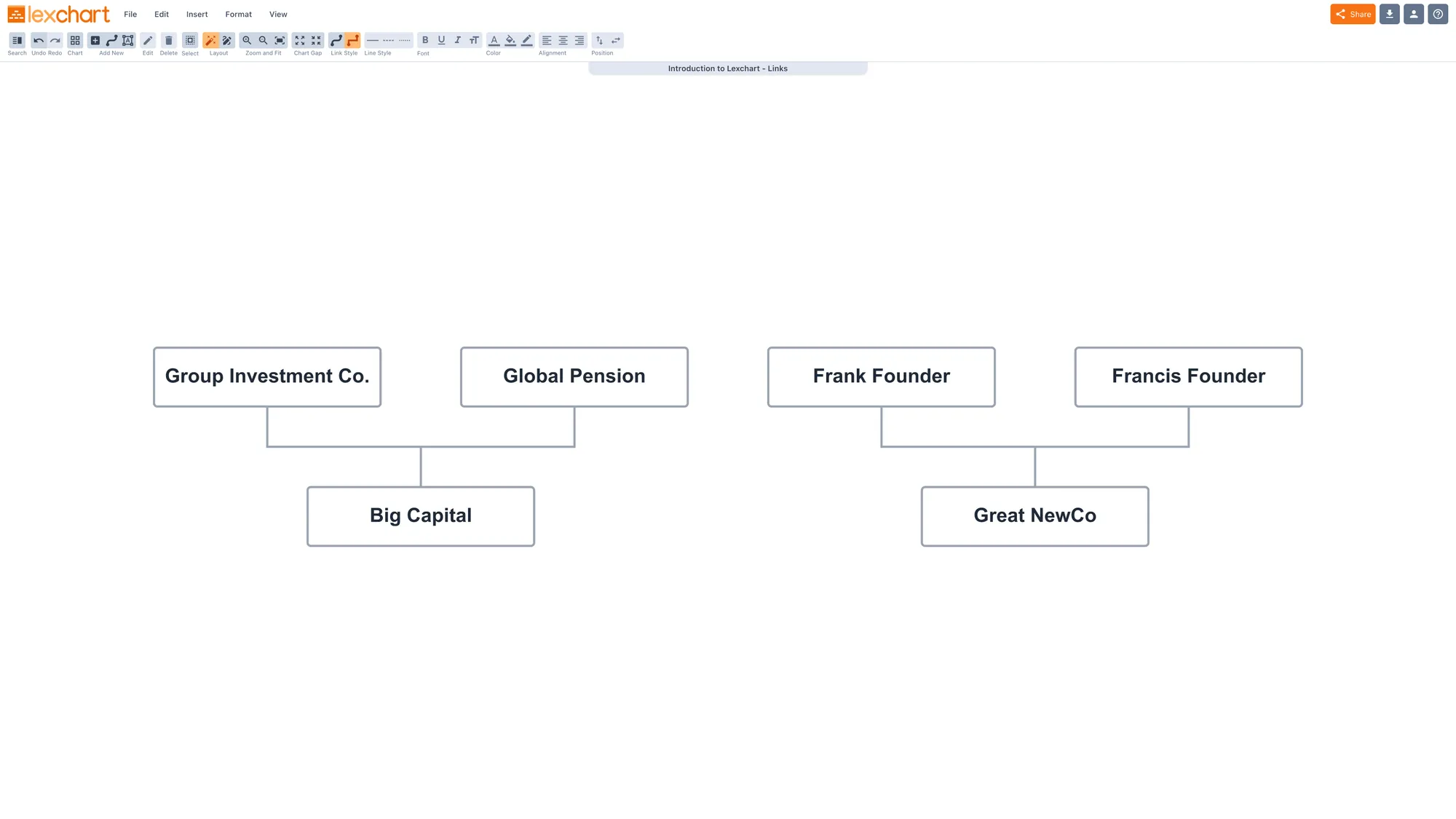The image size is (1456, 819).
Task: Select the Zoom and Fit icon
Action: (279, 40)
